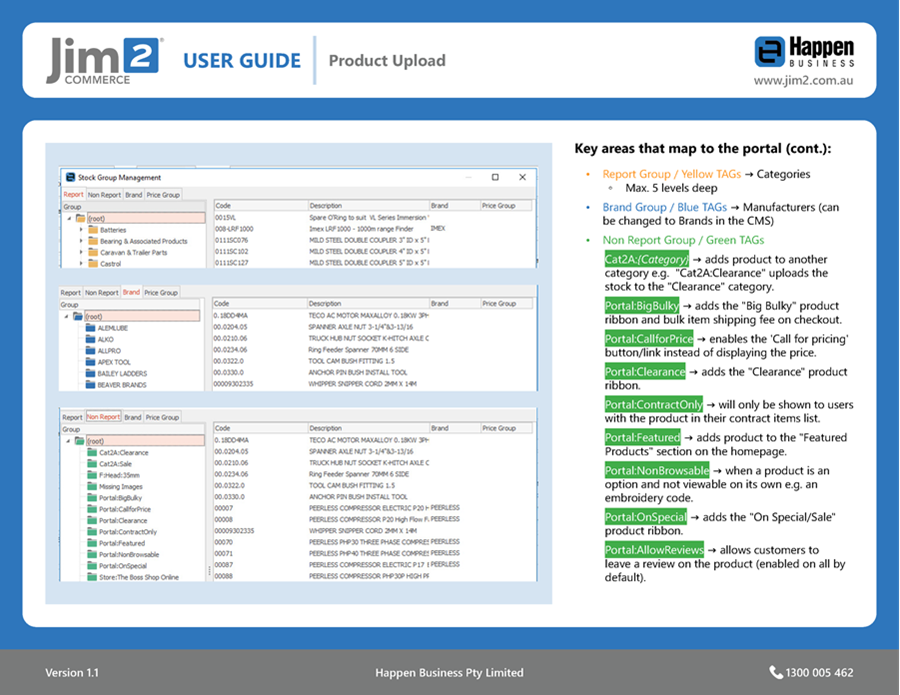The image size is (900, 695).
Task: Select row with code 0015VL
Action: [374, 218]
